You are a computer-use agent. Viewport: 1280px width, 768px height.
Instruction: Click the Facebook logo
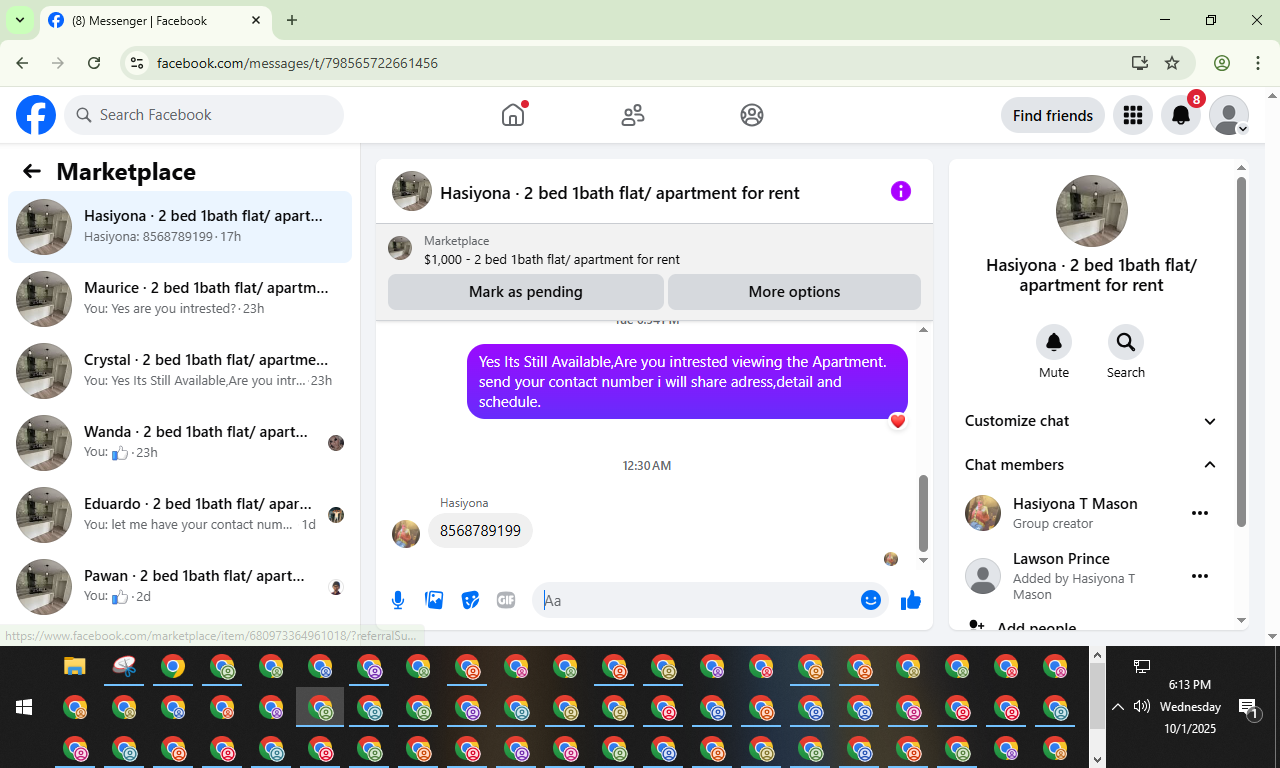click(36, 115)
